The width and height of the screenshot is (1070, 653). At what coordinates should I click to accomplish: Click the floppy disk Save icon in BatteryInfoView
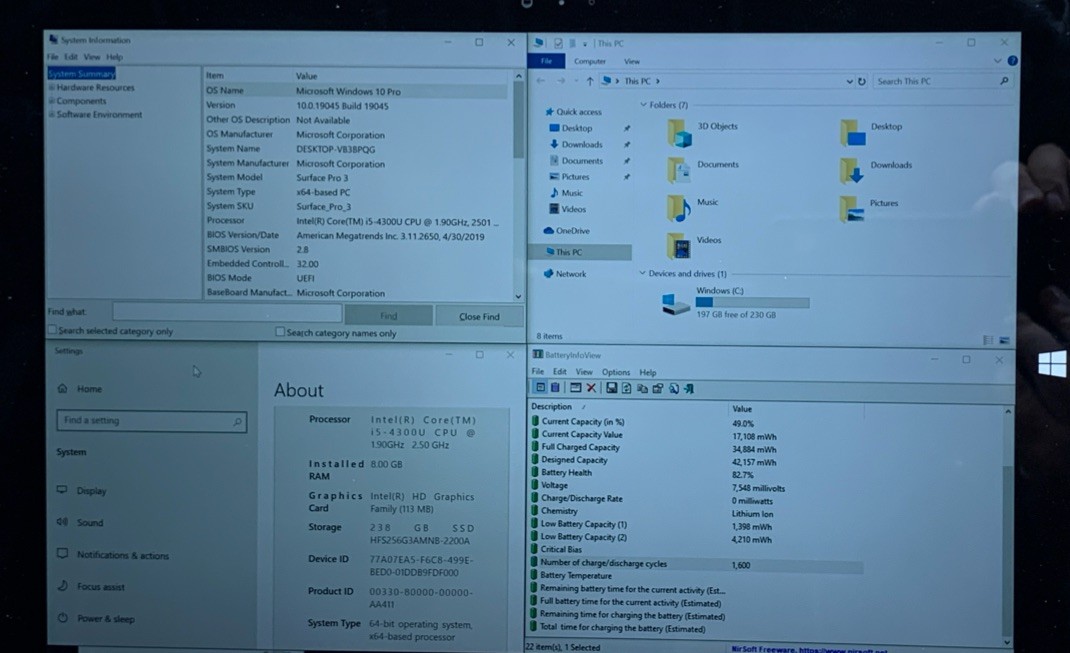[x=611, y=388]
